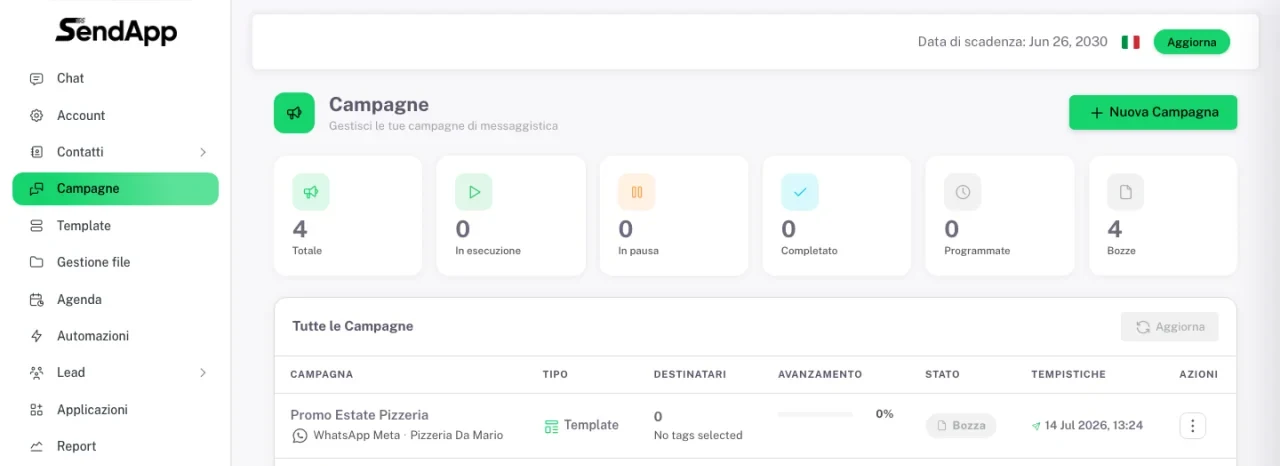Click the Bozze document icon

pos(1126,192)
